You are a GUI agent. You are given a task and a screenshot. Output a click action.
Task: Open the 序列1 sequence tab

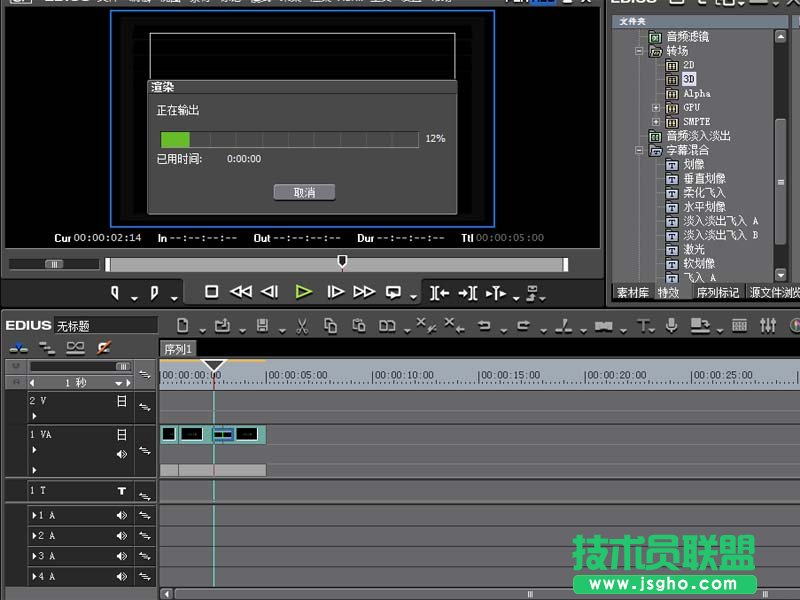click(x=176, y=348)
